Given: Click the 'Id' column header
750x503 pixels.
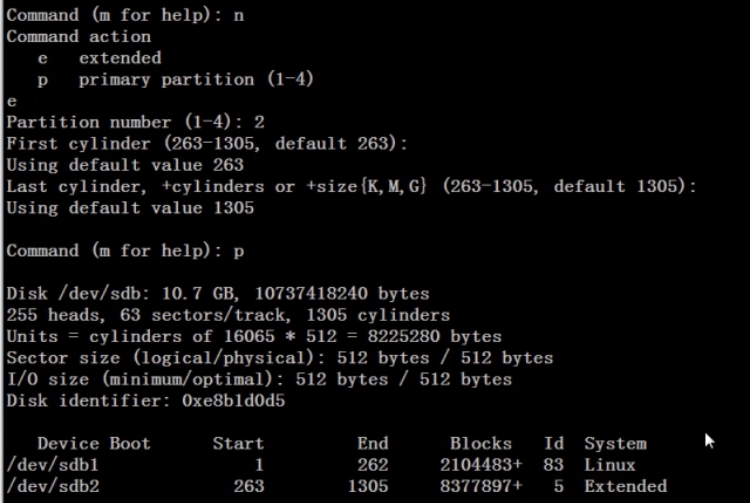Looking at the screenshot, I should [x=554, y=443].
